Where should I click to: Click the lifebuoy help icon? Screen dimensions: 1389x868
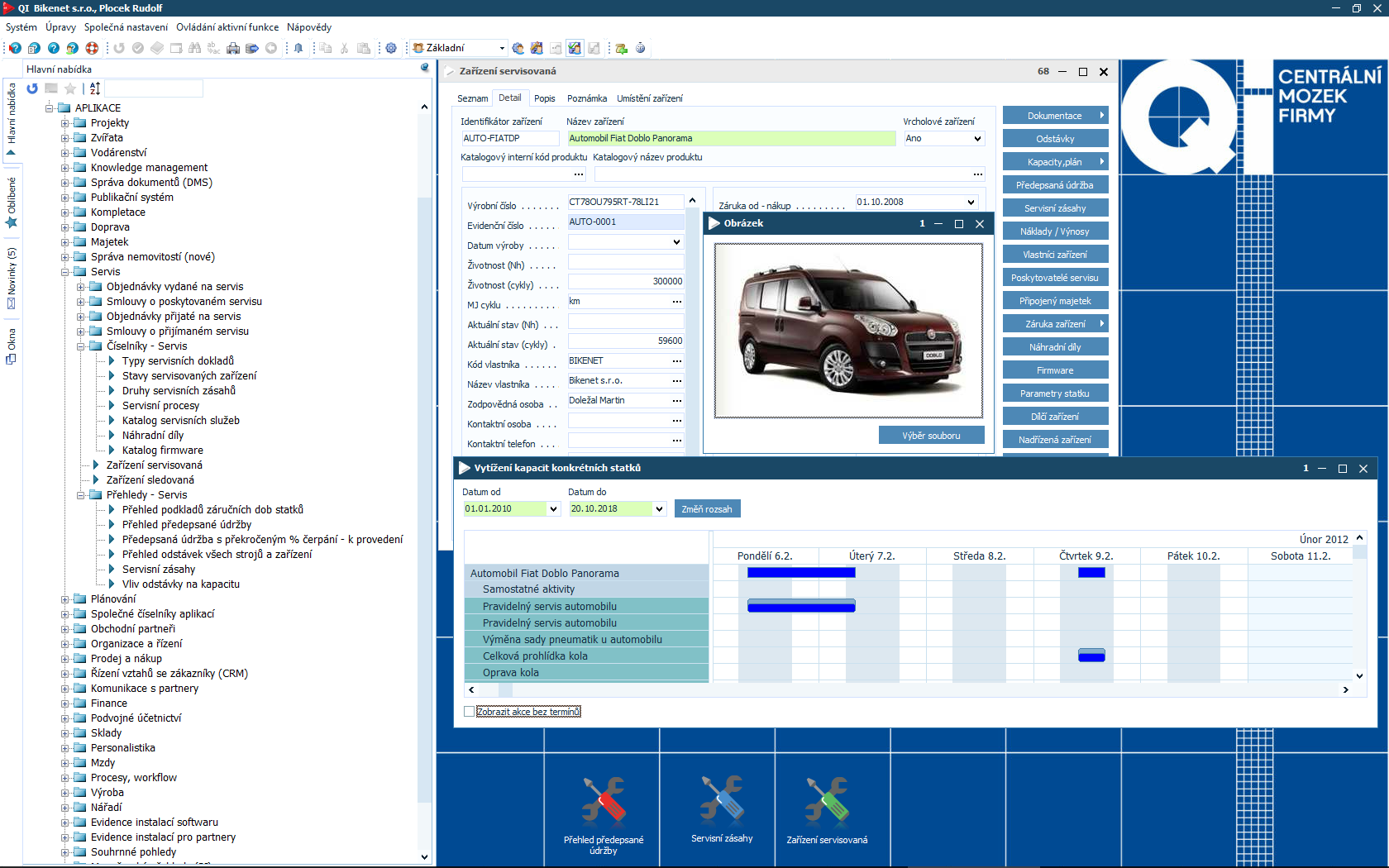click(92, 48)
